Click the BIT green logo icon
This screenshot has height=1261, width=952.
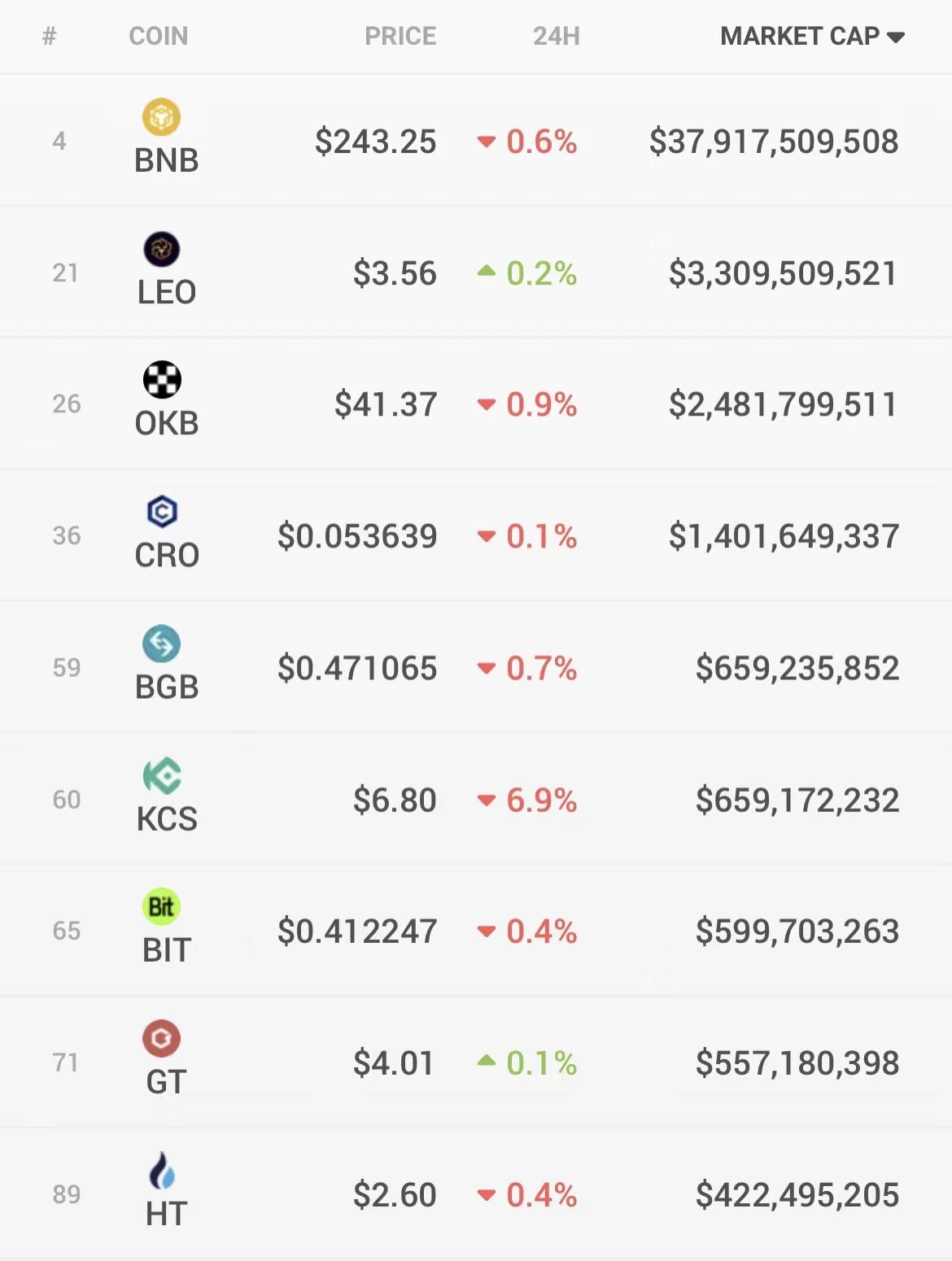[x=161, y=906]
